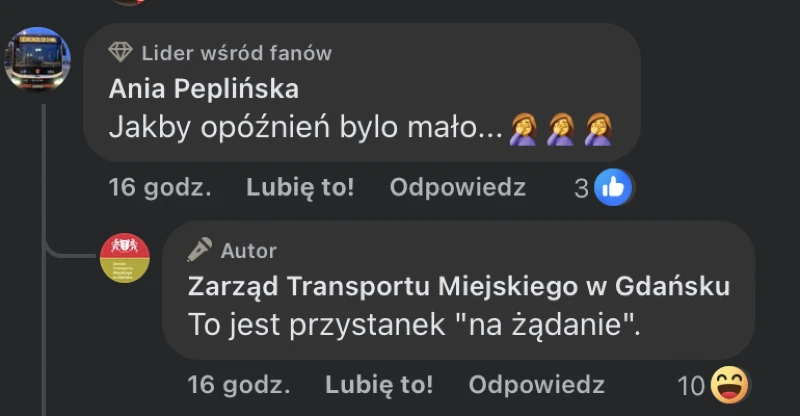Image resolution: width=800 pixels, height=416 pixels.
Task: Click the Zarząd Transportu Miejskiego round logo avatar
Action: coord(124,258)
